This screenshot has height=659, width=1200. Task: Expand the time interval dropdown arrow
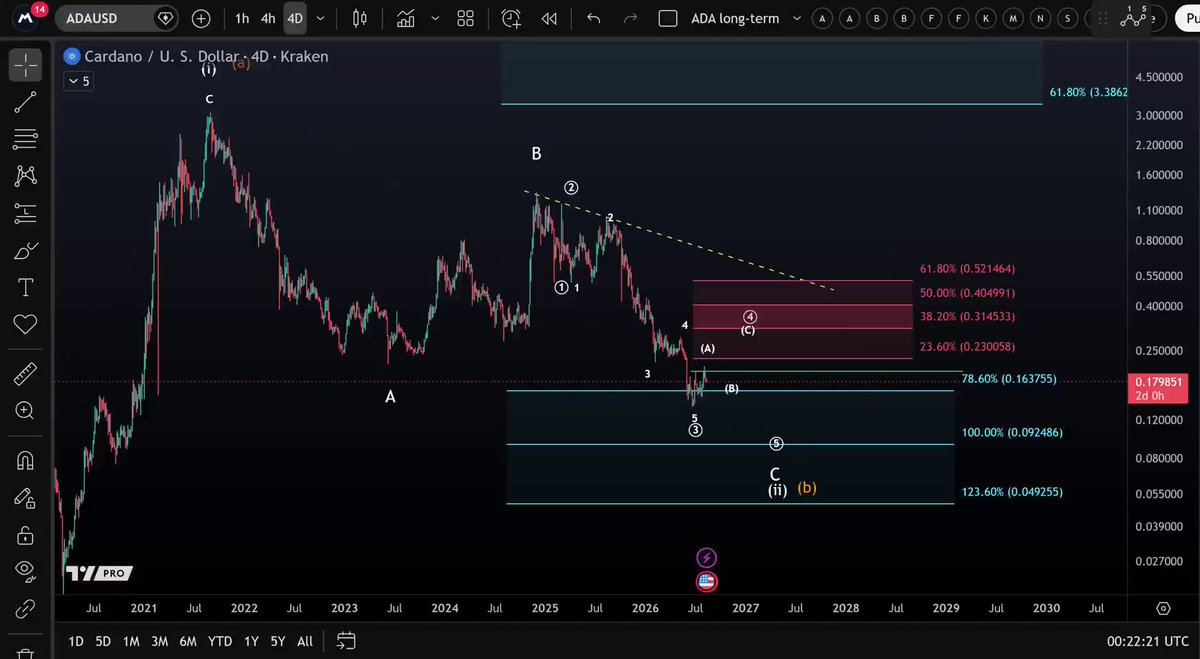click(x=322, y=18)
